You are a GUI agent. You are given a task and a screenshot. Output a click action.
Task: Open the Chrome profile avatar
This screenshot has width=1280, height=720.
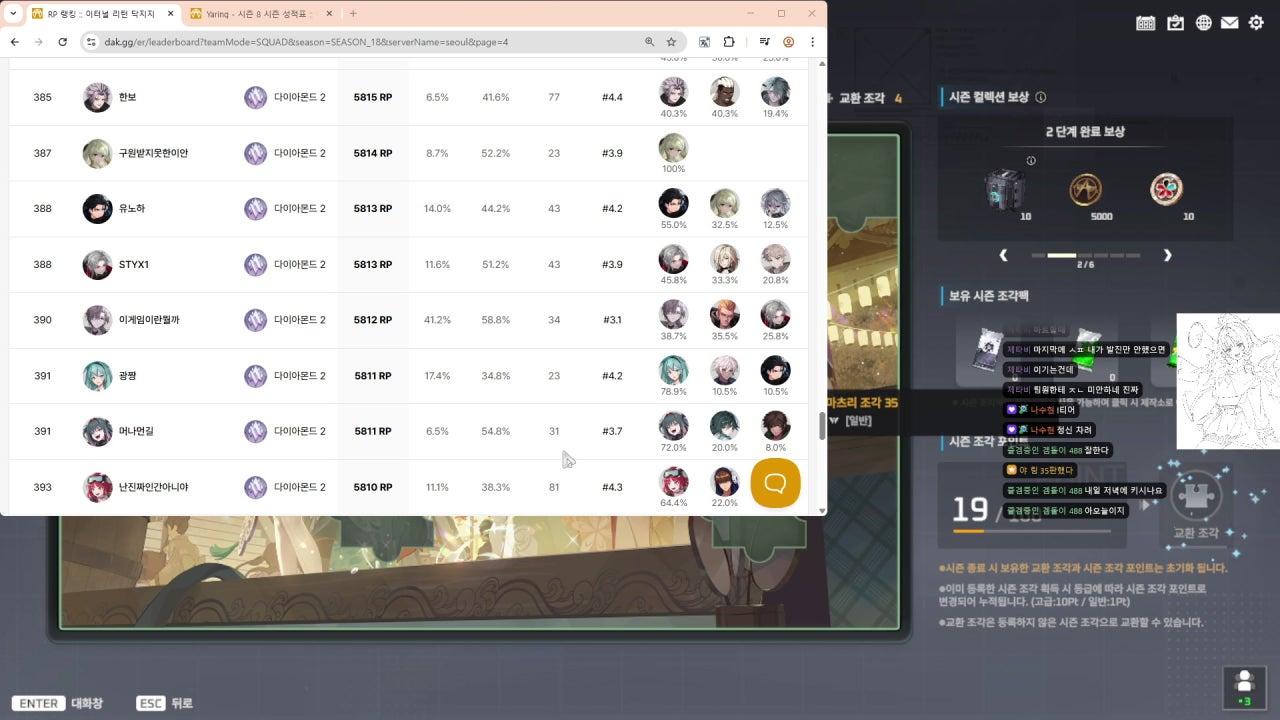(x=789, y=42)
